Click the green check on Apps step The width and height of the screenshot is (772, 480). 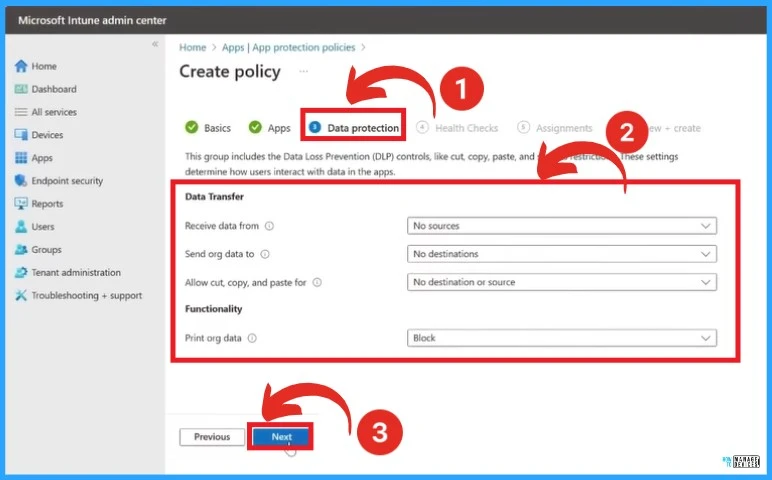click(255, 128)
